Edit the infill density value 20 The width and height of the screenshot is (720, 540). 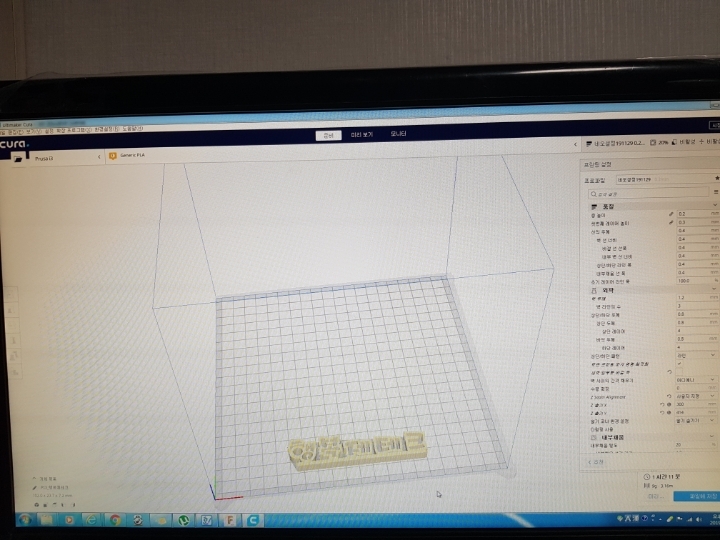pyautogui.click(x=696, y=444)
